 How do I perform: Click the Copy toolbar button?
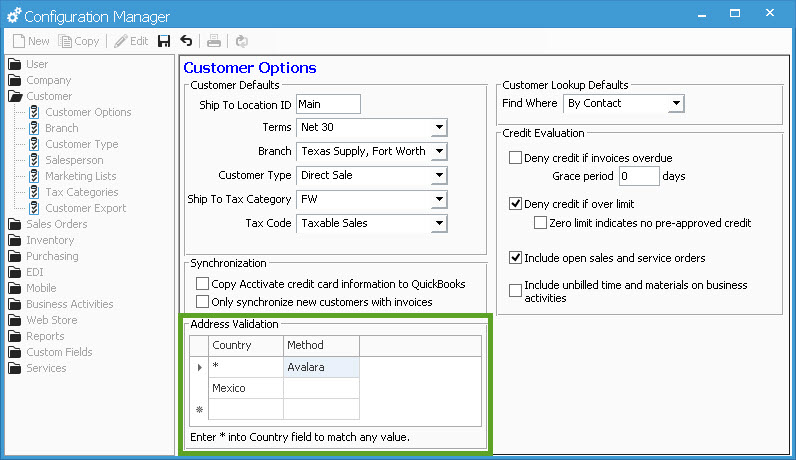pyautogui.click(x=79, y=41)
